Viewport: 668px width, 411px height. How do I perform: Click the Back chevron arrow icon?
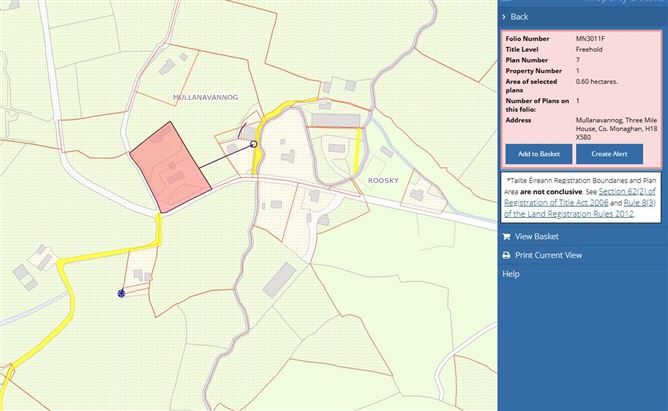click(505, 17)
